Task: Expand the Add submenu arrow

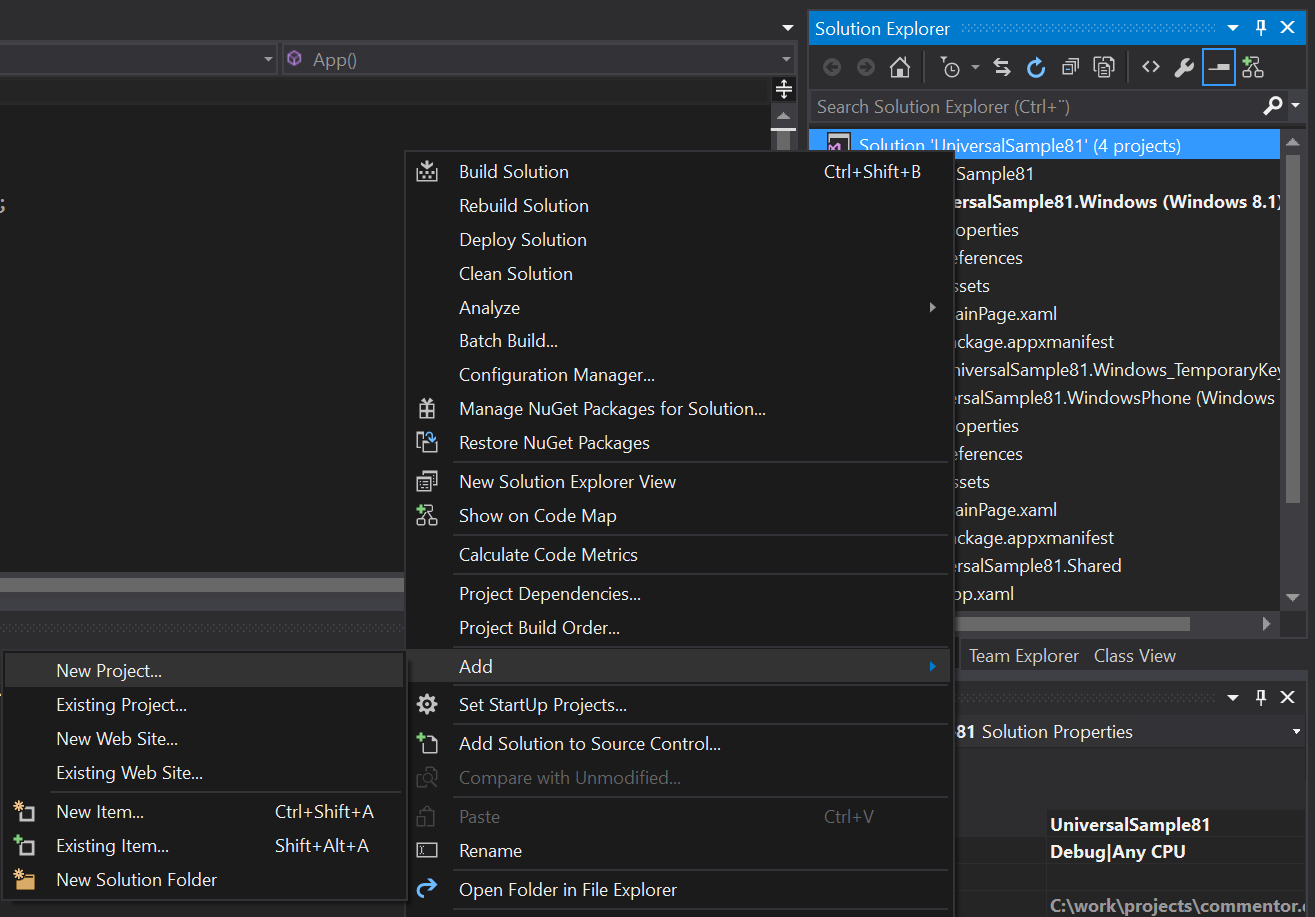Action: click(x=932, y=667)
